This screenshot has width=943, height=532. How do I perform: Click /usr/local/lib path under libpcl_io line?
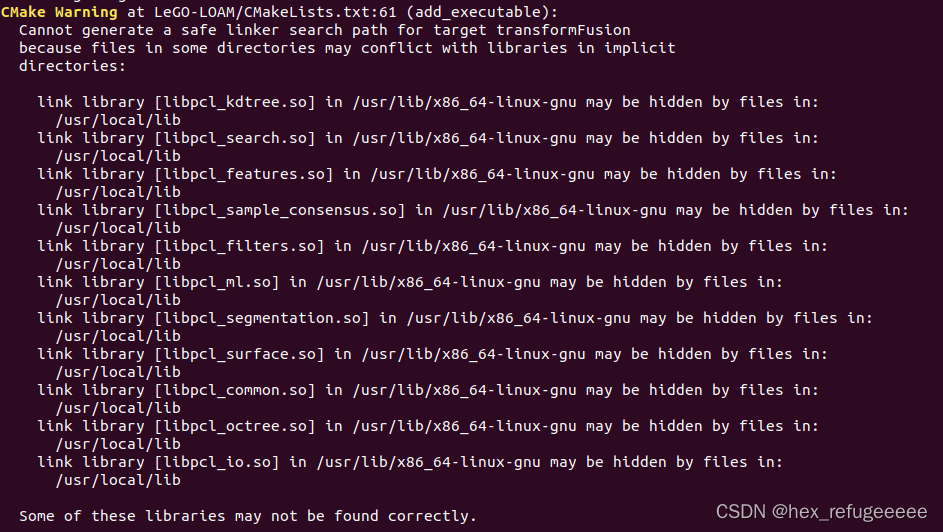(x=118, y=480)
